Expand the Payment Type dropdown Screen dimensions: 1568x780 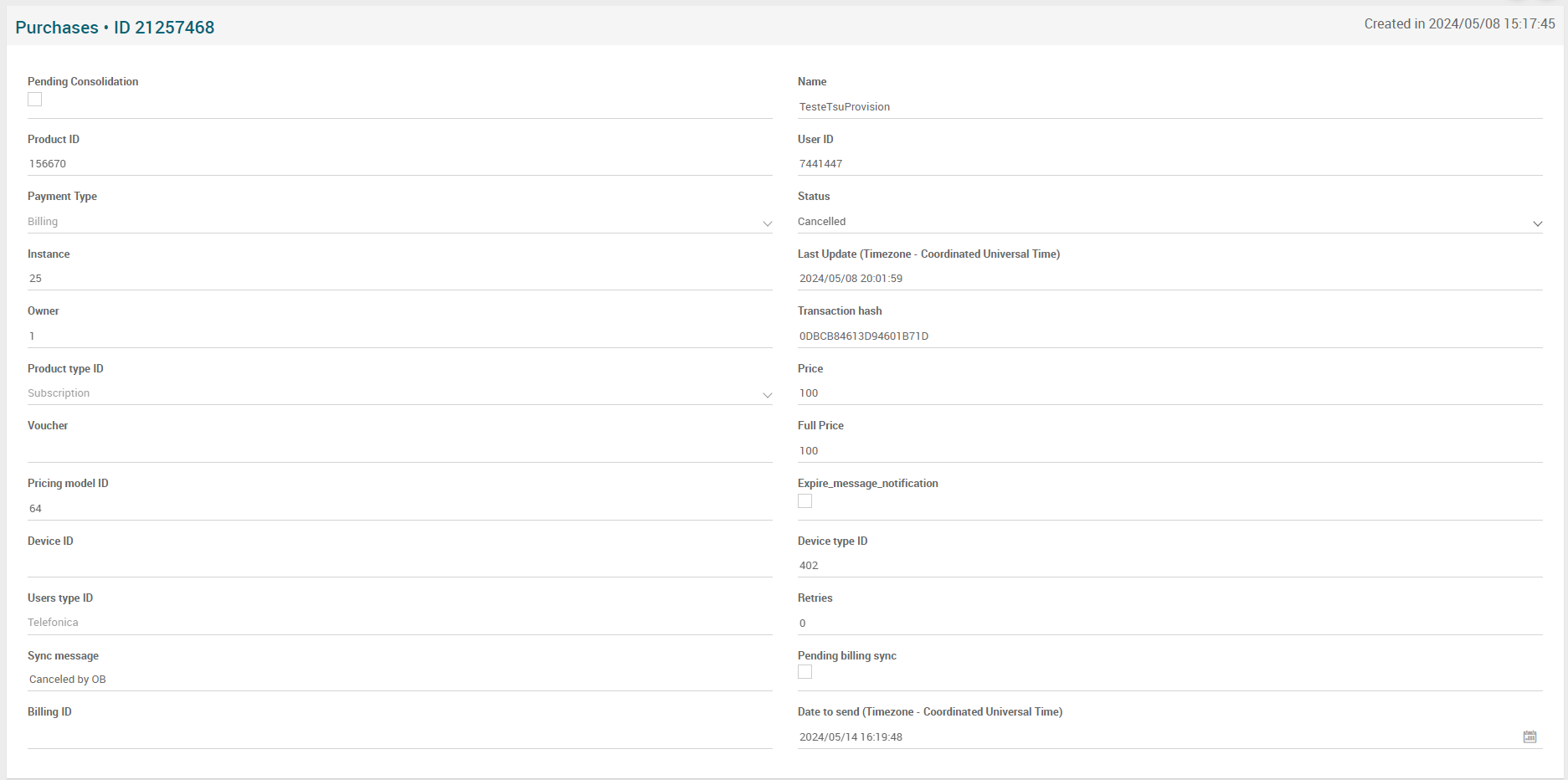tap(399, 222)
